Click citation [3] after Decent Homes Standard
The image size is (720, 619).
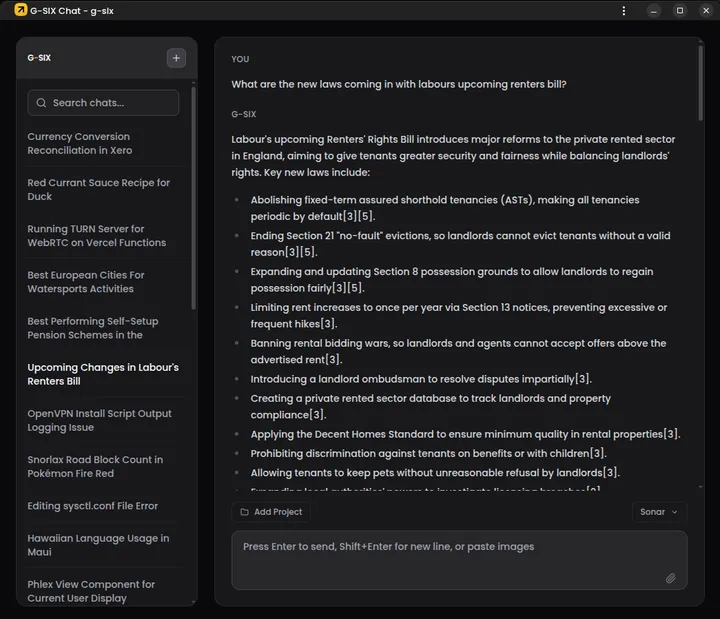(671, 434)
